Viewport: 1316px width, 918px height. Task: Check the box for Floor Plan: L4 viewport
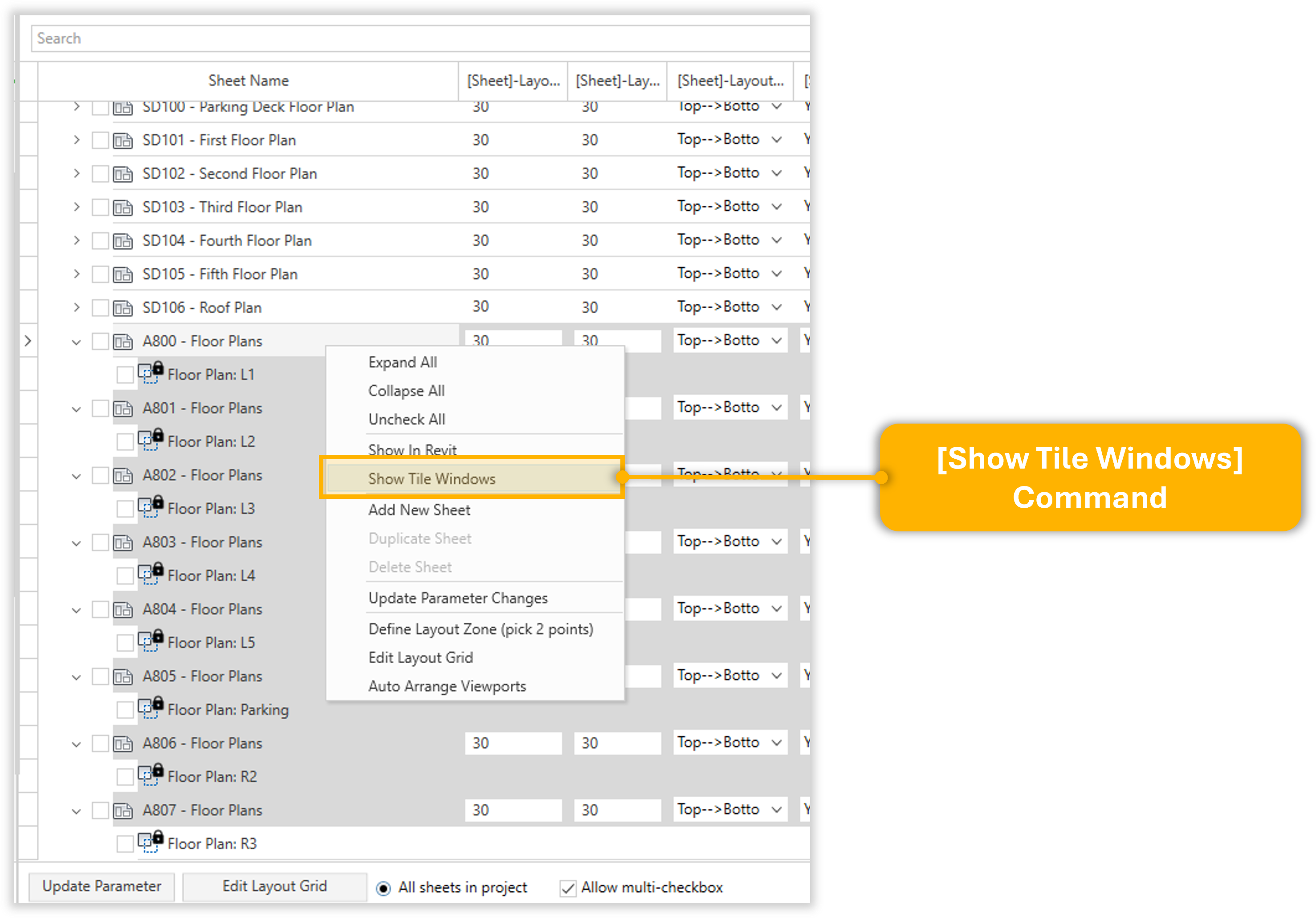125,575
